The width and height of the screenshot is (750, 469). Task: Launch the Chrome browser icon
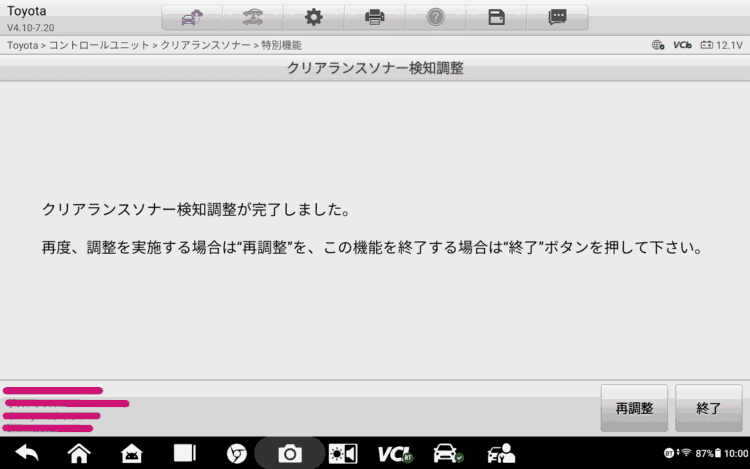237,453
